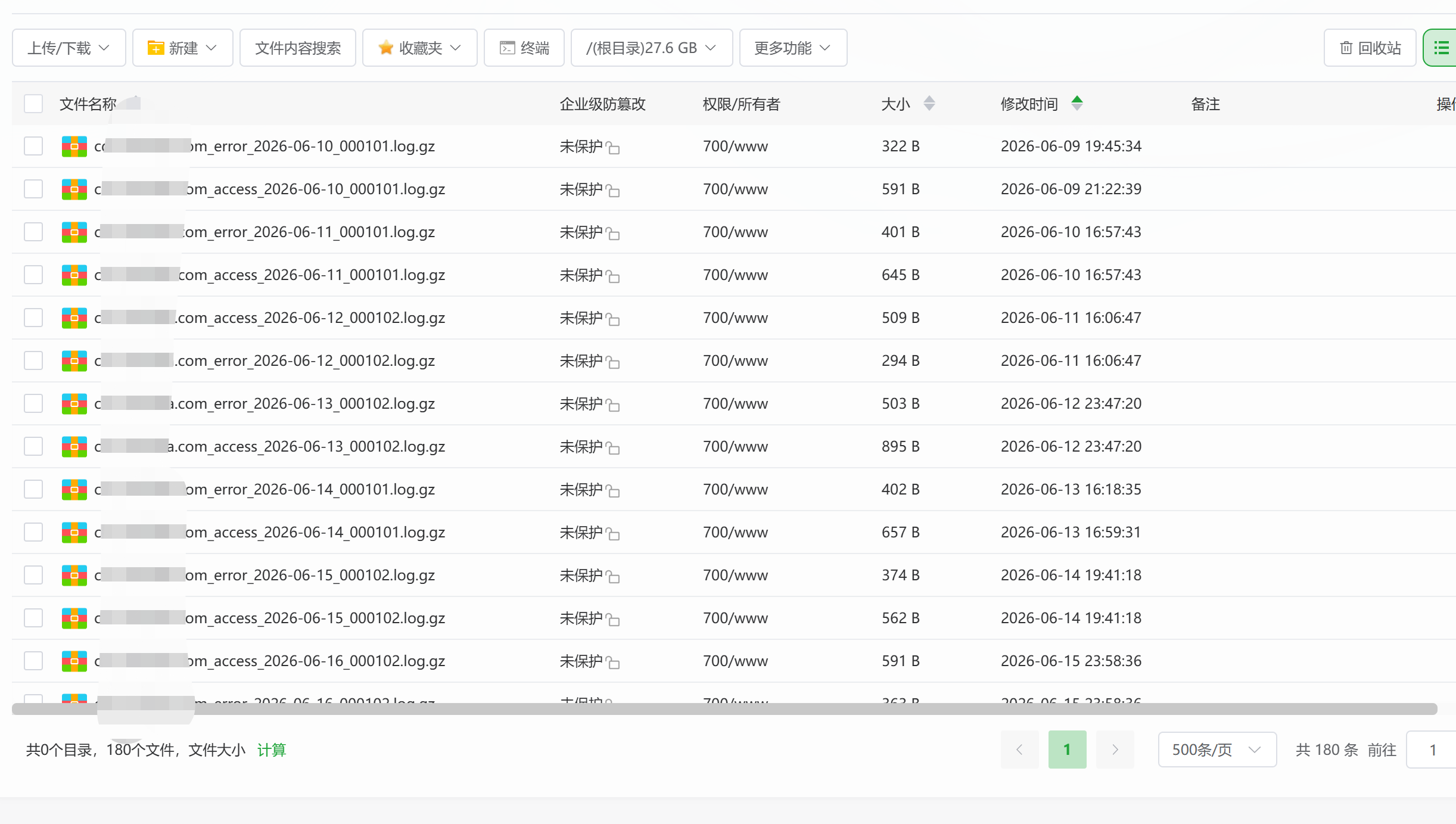Expand the root directory 27.6 GB dropdown
Viewport: 1456px width, 824px height.
point(652,48)
